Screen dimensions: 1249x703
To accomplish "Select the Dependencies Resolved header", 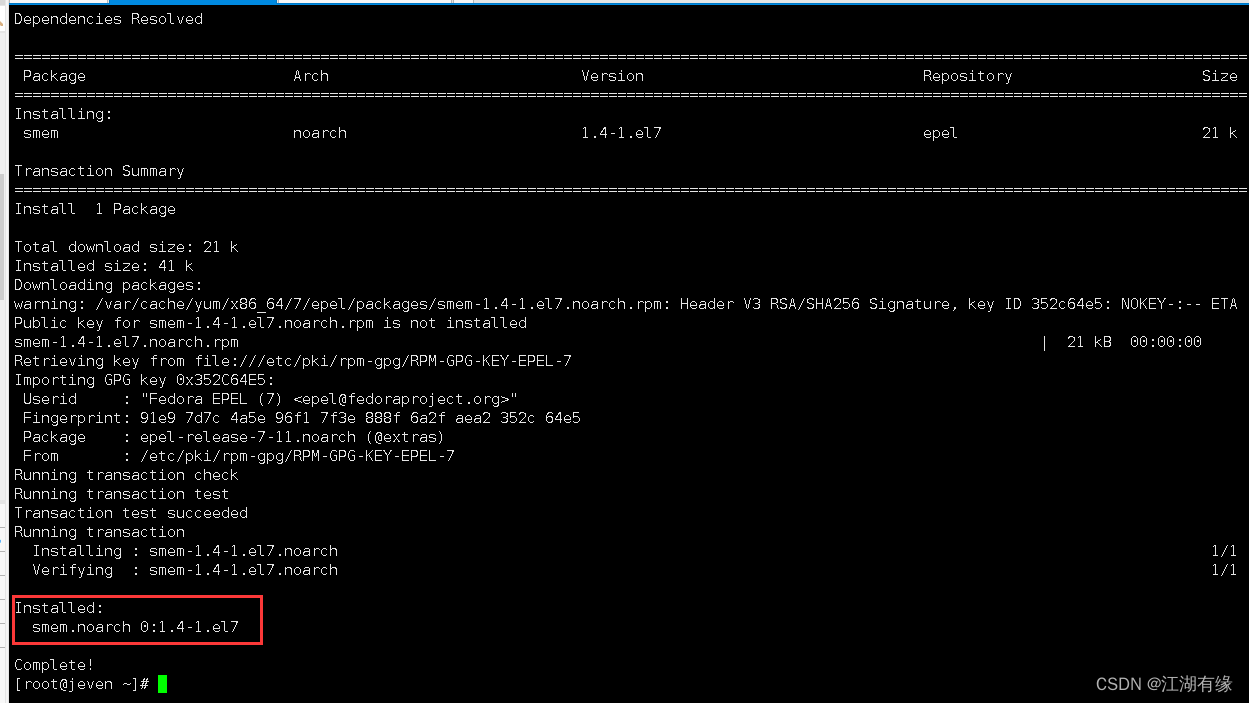I will pyautogui.click(x=108, y=18).
